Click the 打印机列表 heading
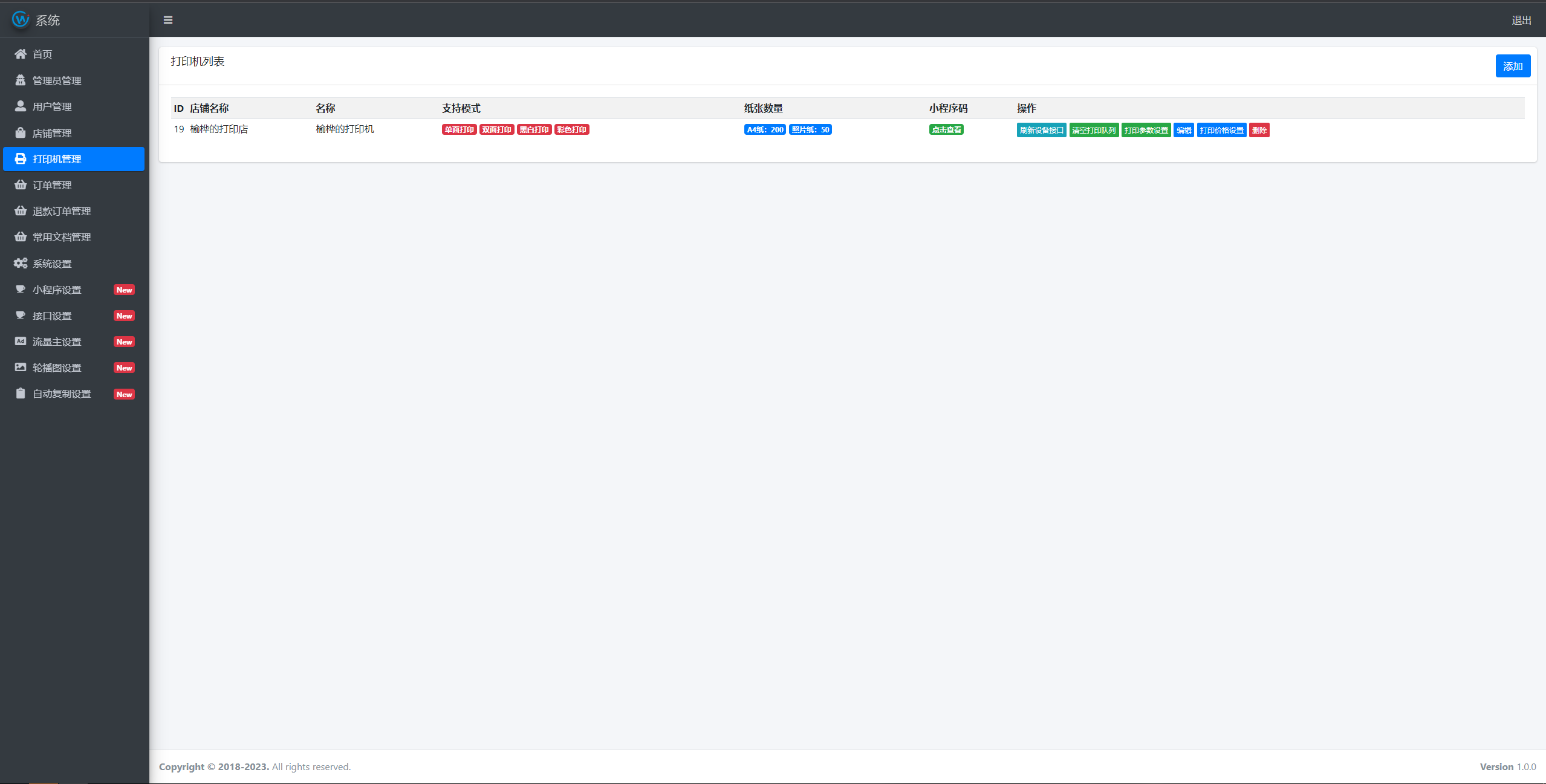This screenshot has height=784, width=1546. point(198,62)
